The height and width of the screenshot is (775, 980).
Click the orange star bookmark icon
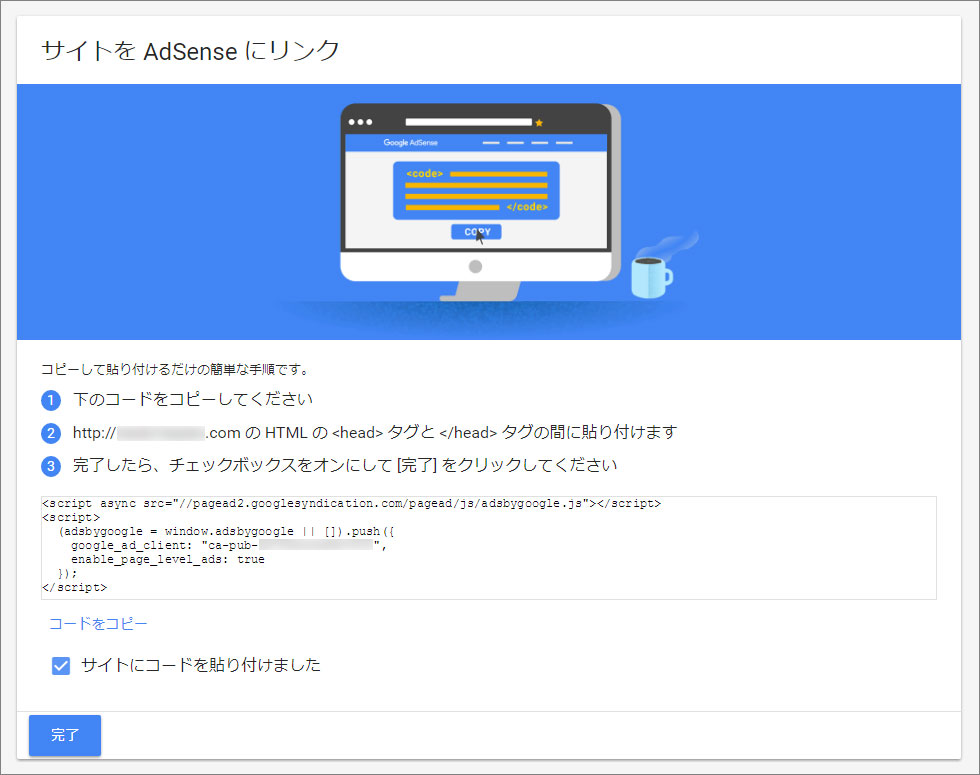point(539,121)
